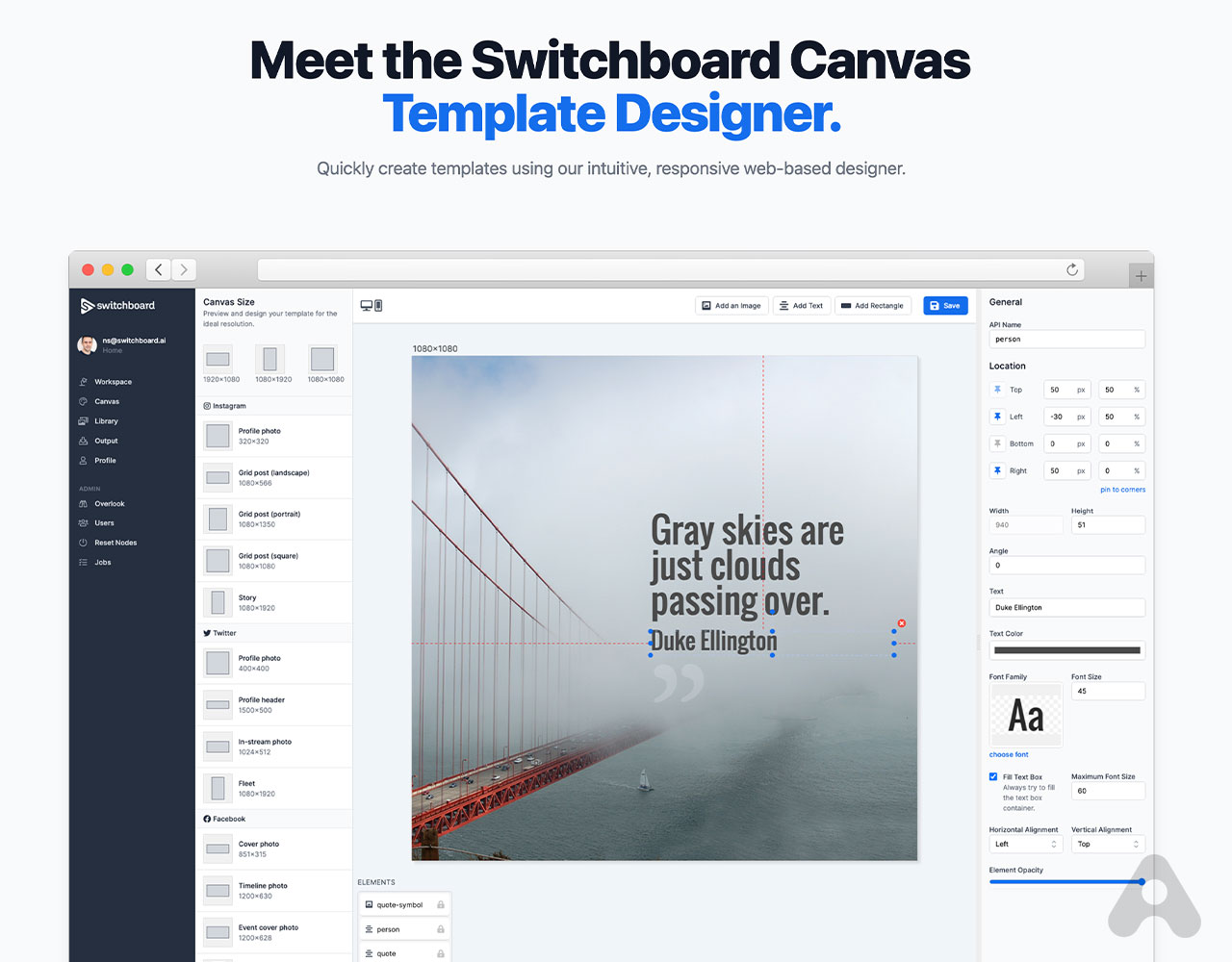Reload the page with the browser refresh icon

tap(1072, 270)
